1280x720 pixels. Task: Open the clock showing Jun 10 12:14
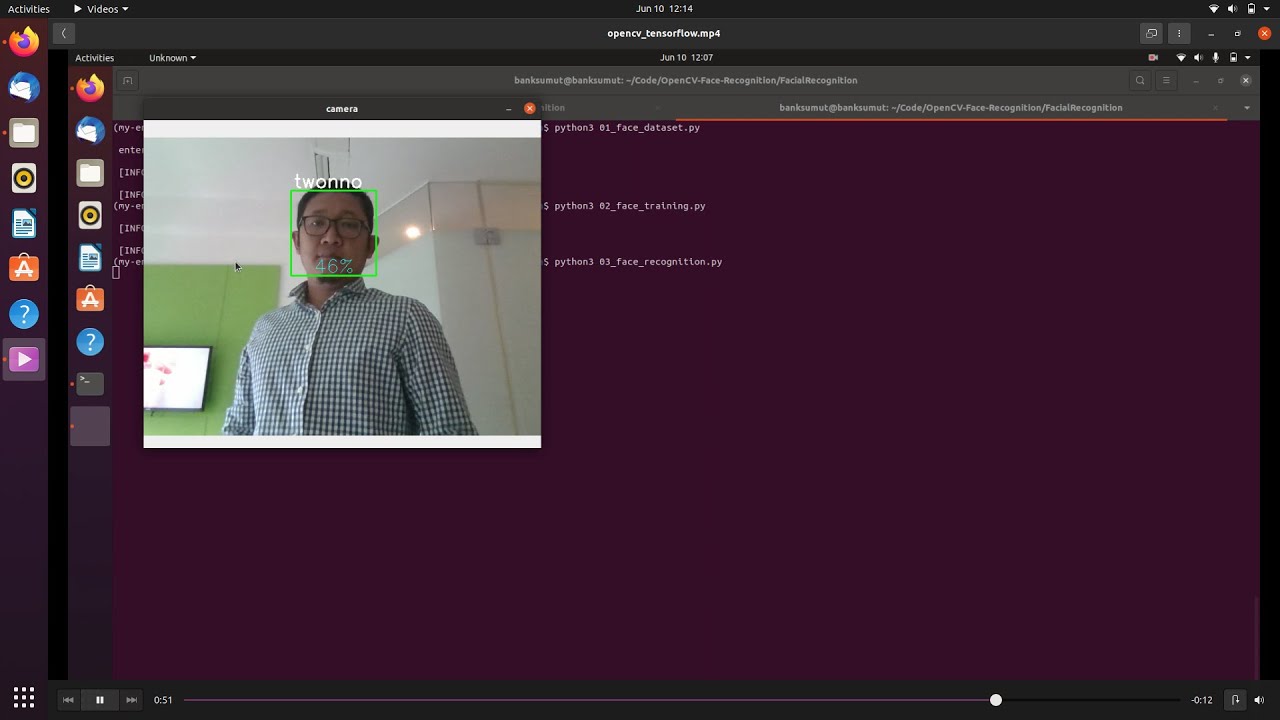tap(664, 9)
